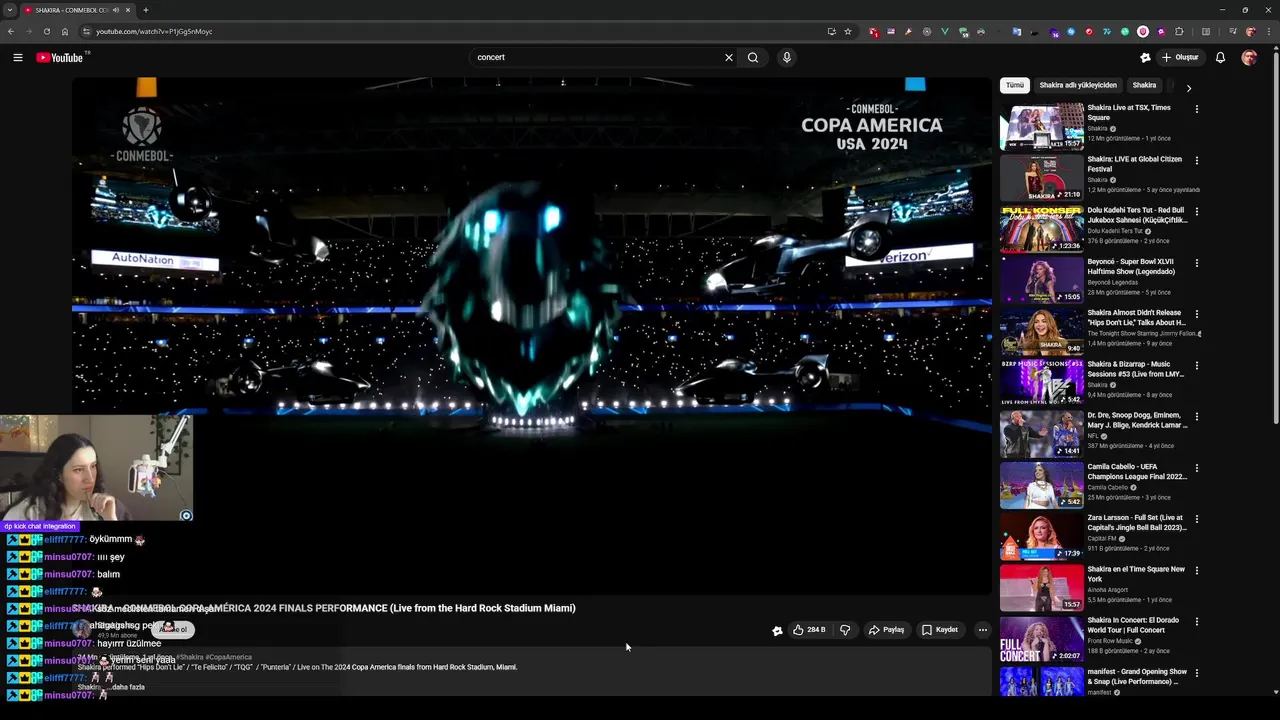Image resolution: width=1280 pixels, height=720 pixels.
Task: Reload the page with browser refresh icon
Action: click(x=46, y=31)
